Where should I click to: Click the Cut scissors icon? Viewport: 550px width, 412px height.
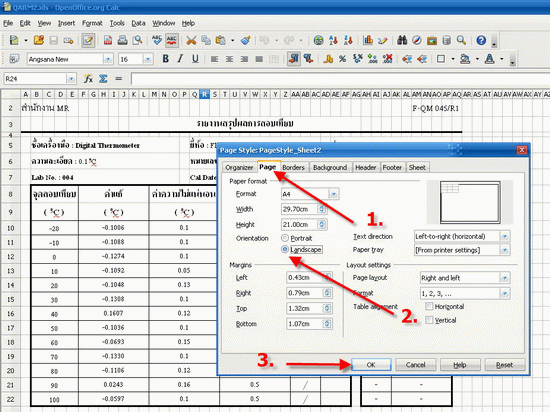point(191,40)
